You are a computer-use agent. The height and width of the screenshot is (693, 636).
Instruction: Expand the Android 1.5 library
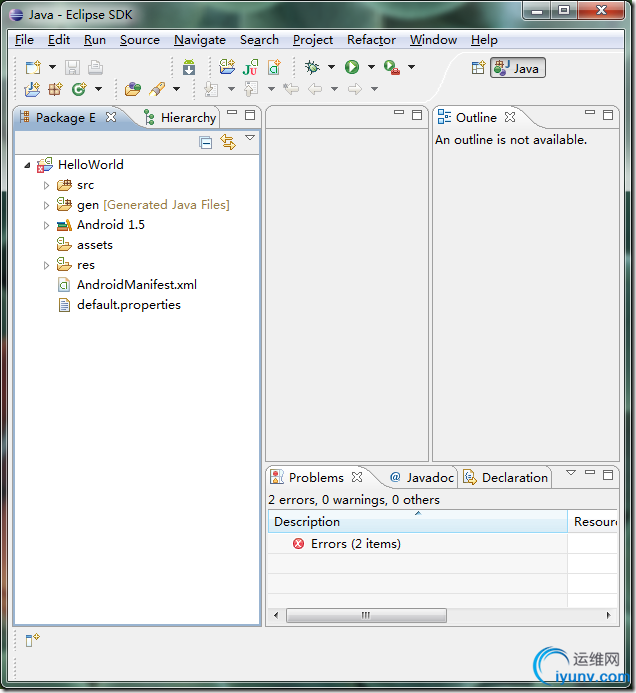click(x=46, y=225)
